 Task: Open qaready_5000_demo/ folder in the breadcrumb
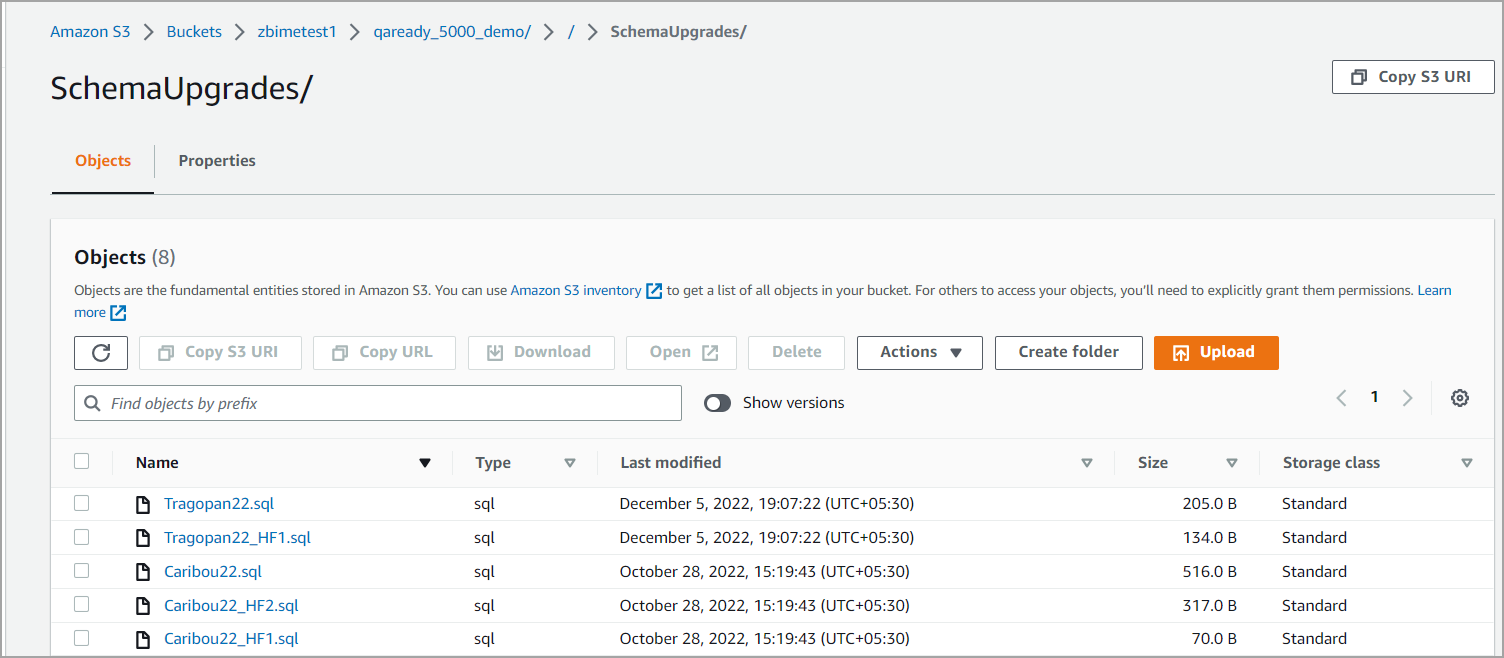(452, 32)
